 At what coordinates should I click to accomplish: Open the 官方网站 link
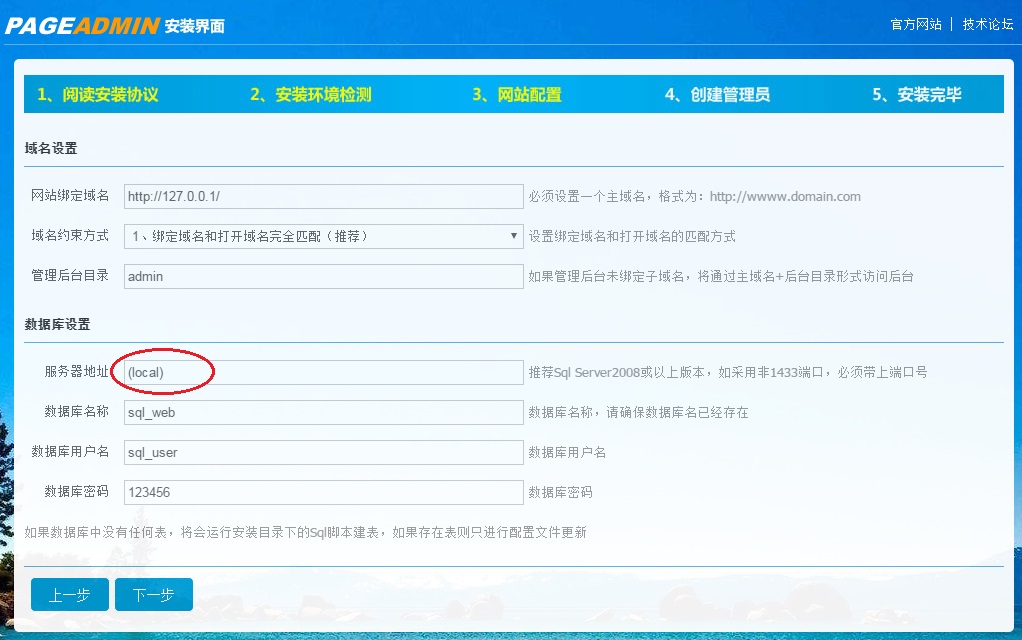[915, 25]
